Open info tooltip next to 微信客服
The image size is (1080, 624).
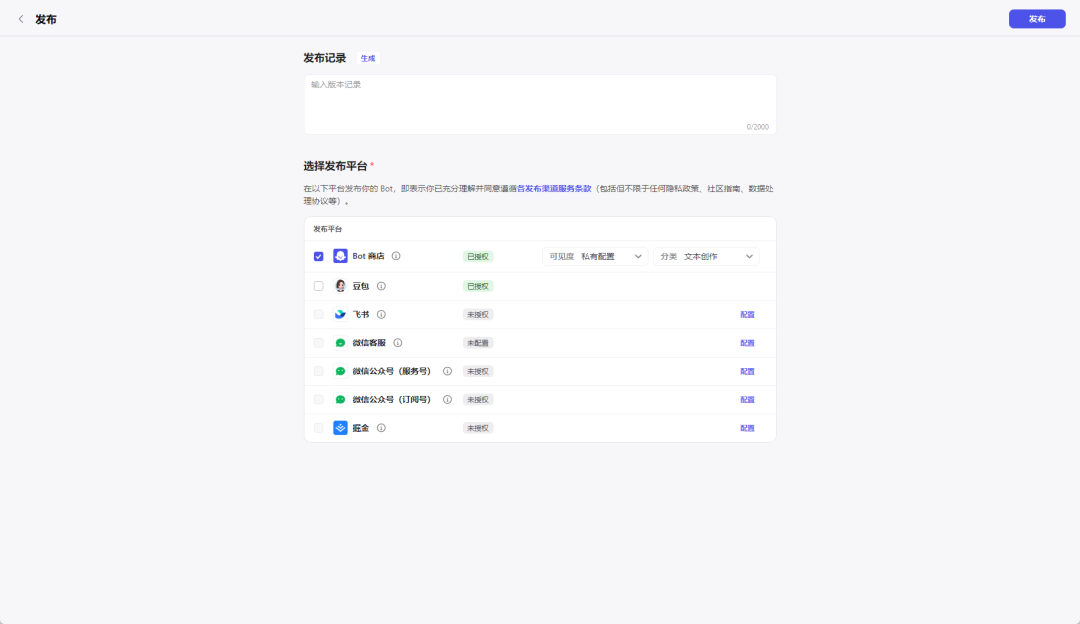tap(397, 343)
